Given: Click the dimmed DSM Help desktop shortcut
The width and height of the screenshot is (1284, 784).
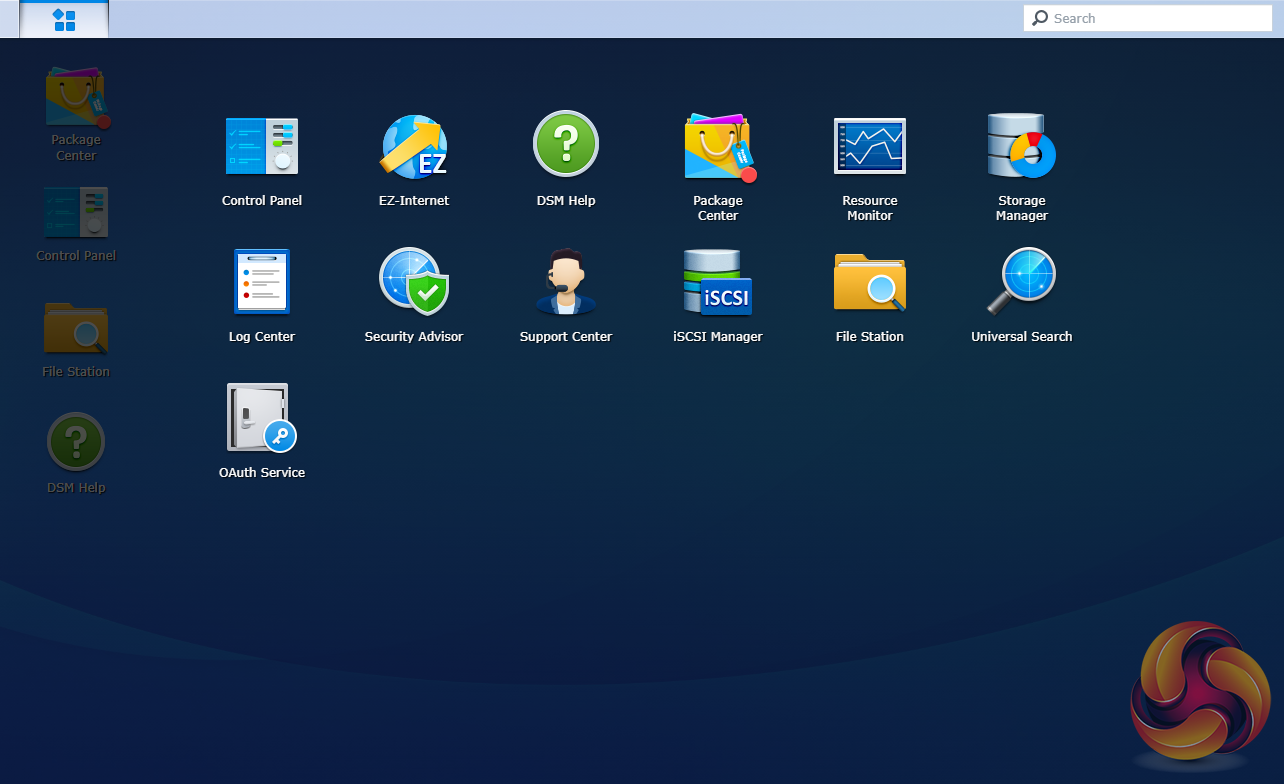Looking at the screenshot, I should pos(76,442).
